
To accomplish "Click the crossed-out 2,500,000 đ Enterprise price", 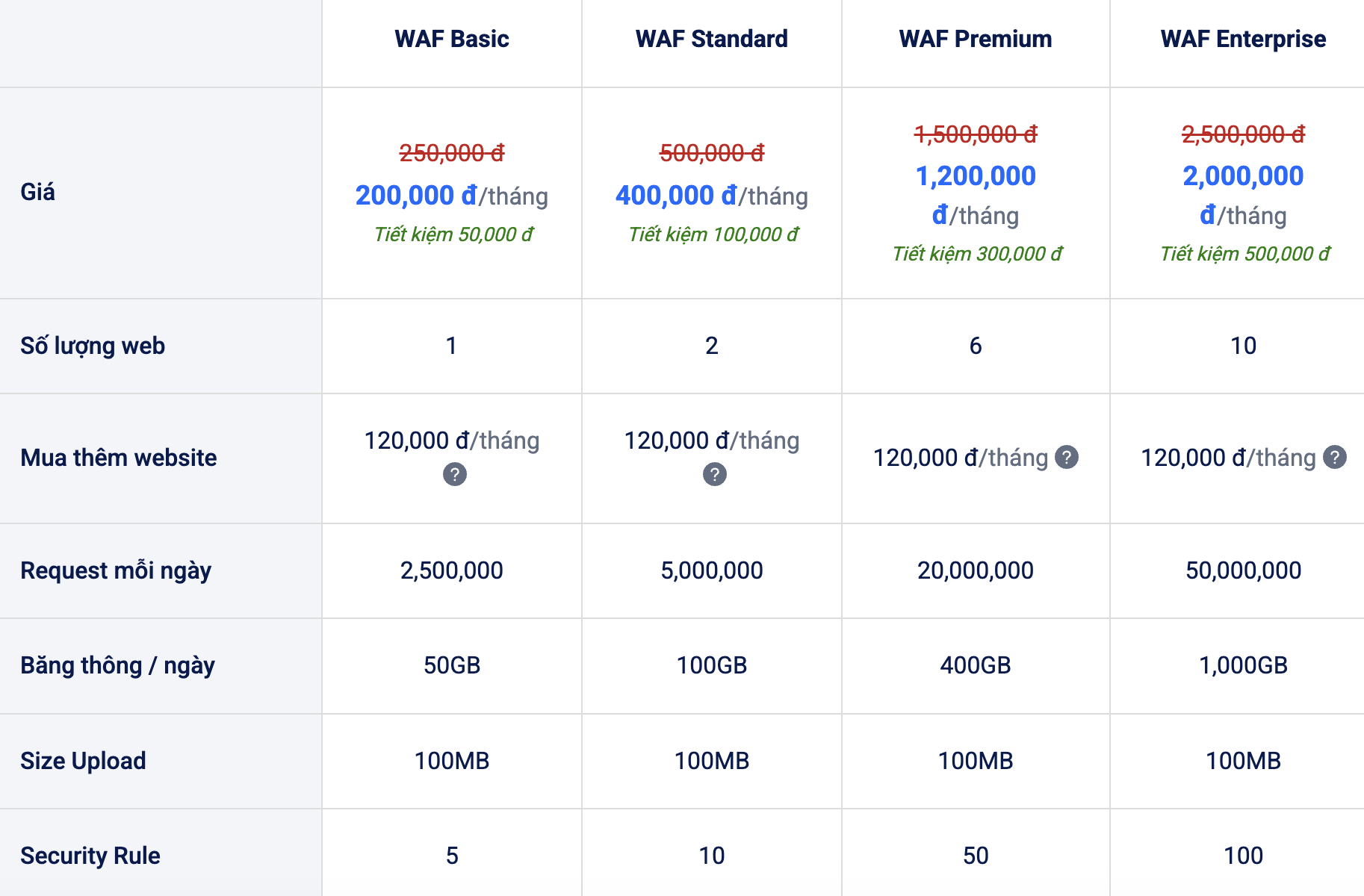I will click(x=1243, y=134).
